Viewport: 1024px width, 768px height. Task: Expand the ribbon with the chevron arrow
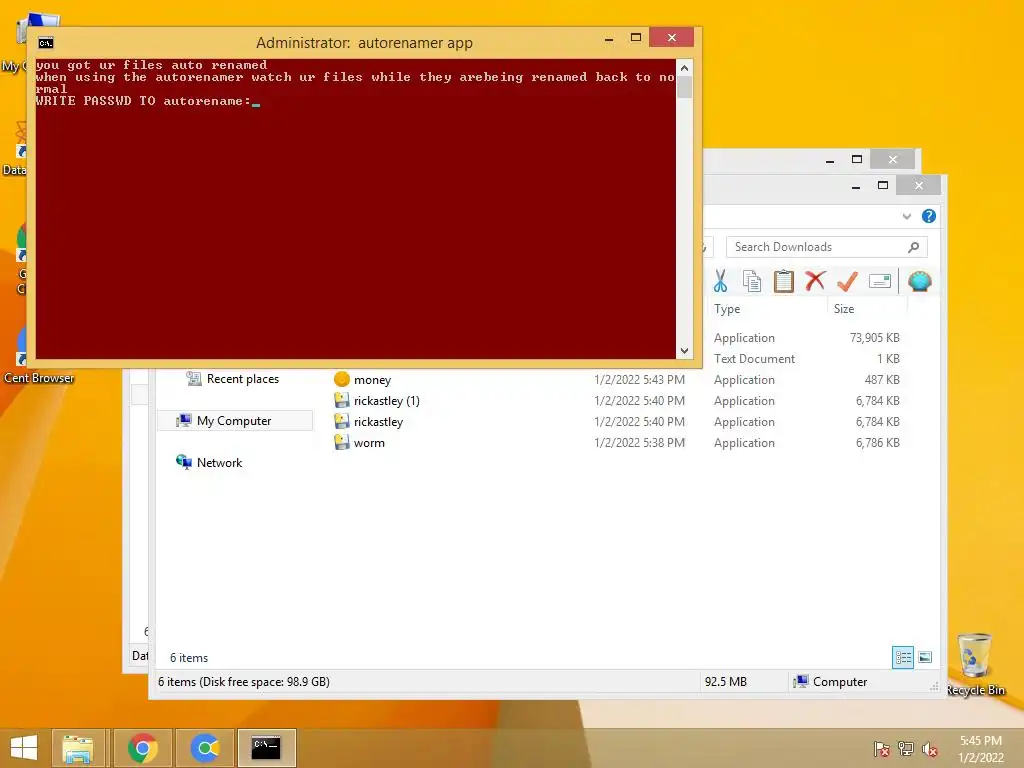click(x=906, y=216)
